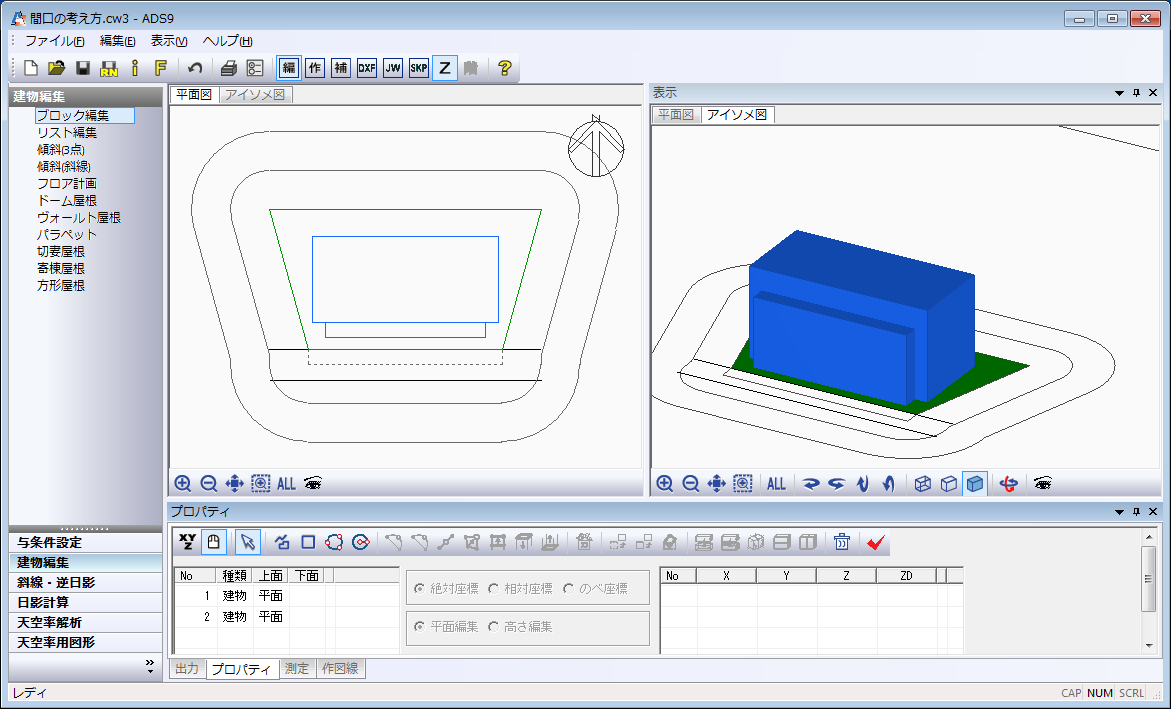The width and height of the screenshot is (1171, 709).
Task: Zoom out on the left plan view
Action: [209, 483]
